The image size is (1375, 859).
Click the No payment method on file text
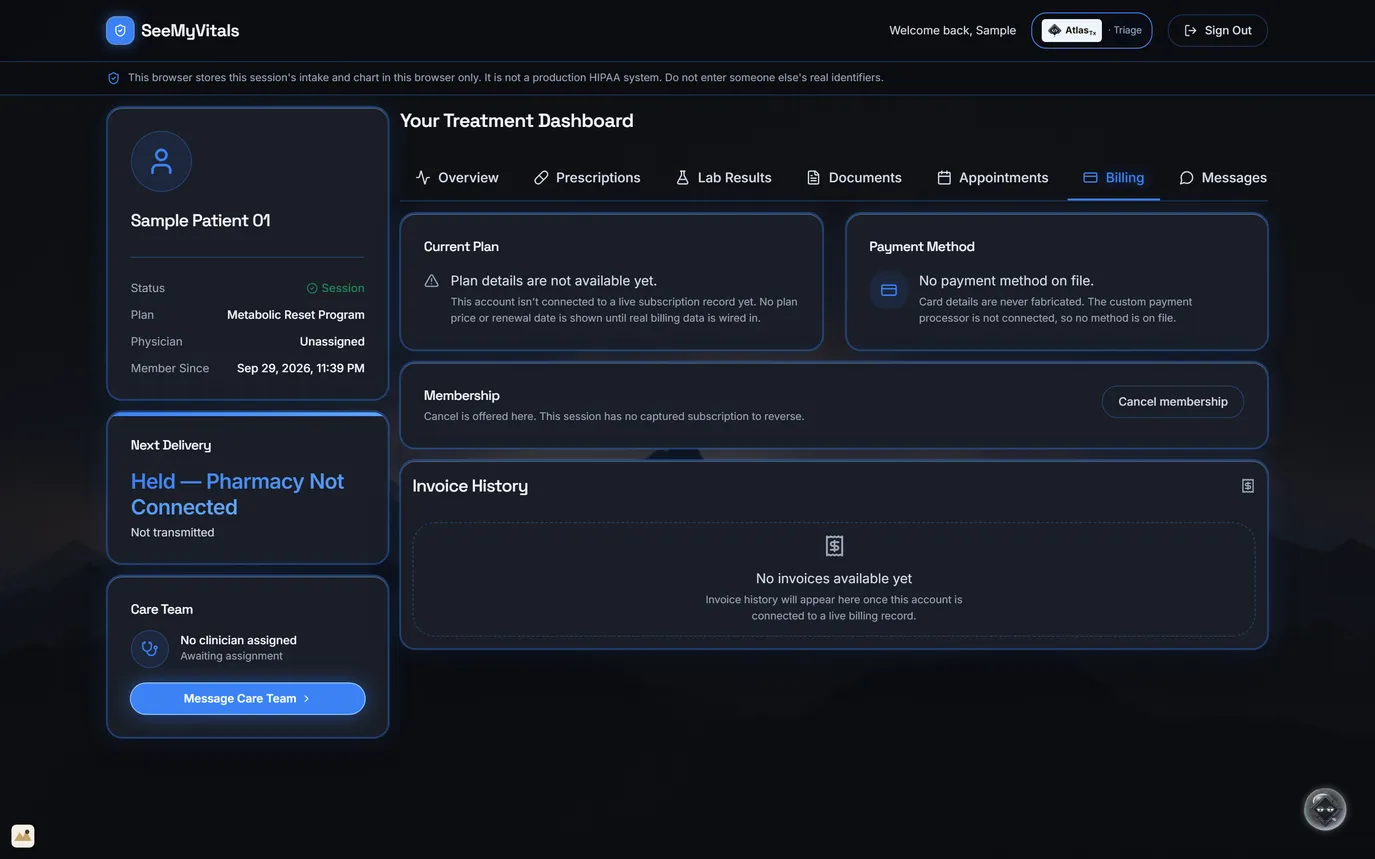[1007, 281]
